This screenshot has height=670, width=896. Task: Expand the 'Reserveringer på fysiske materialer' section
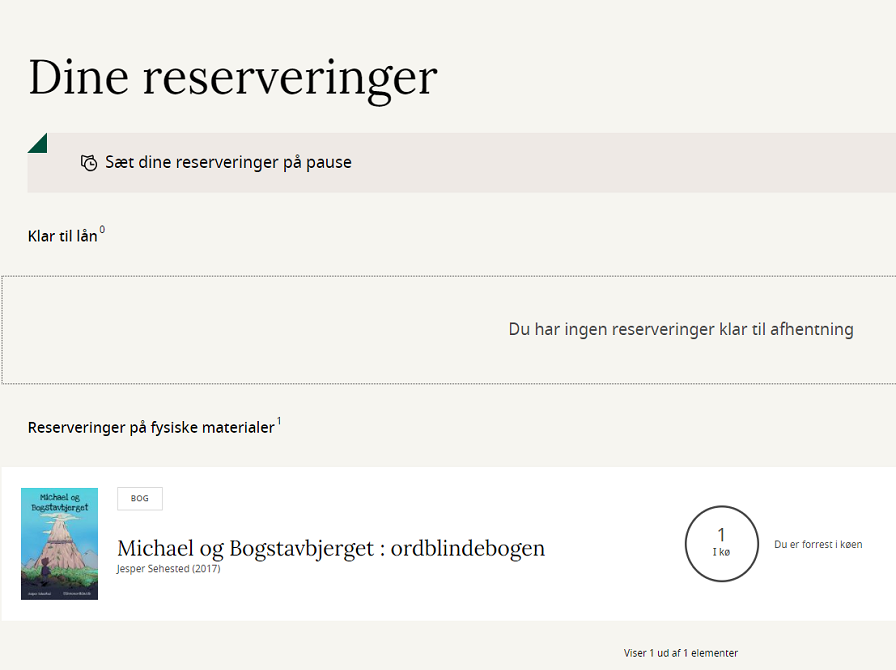151,427
